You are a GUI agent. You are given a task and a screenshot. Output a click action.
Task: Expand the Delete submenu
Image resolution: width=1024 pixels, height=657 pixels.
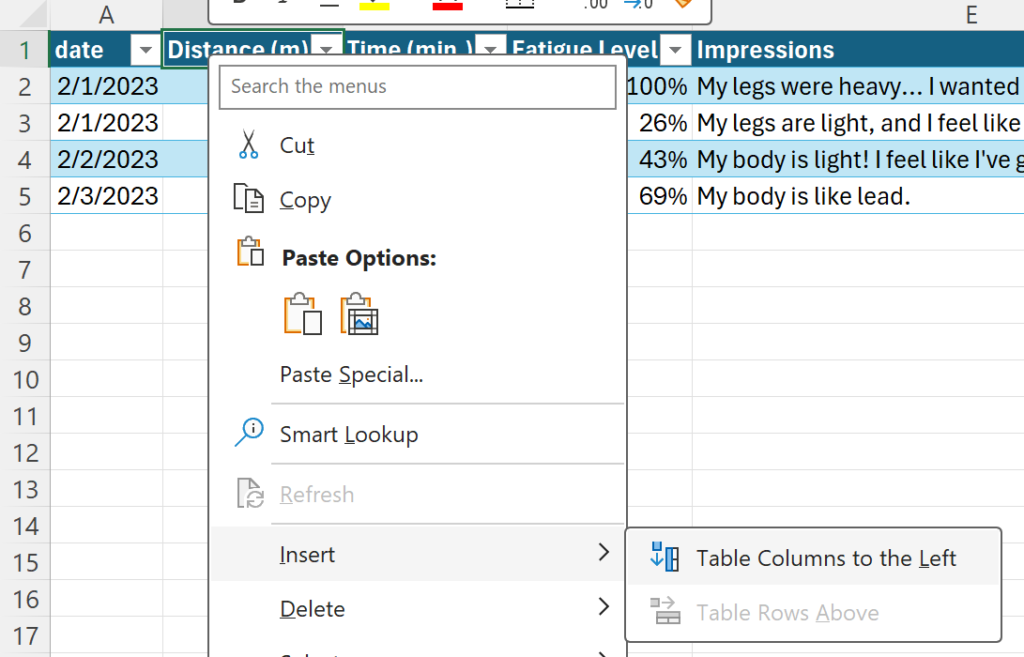(418, 609)
